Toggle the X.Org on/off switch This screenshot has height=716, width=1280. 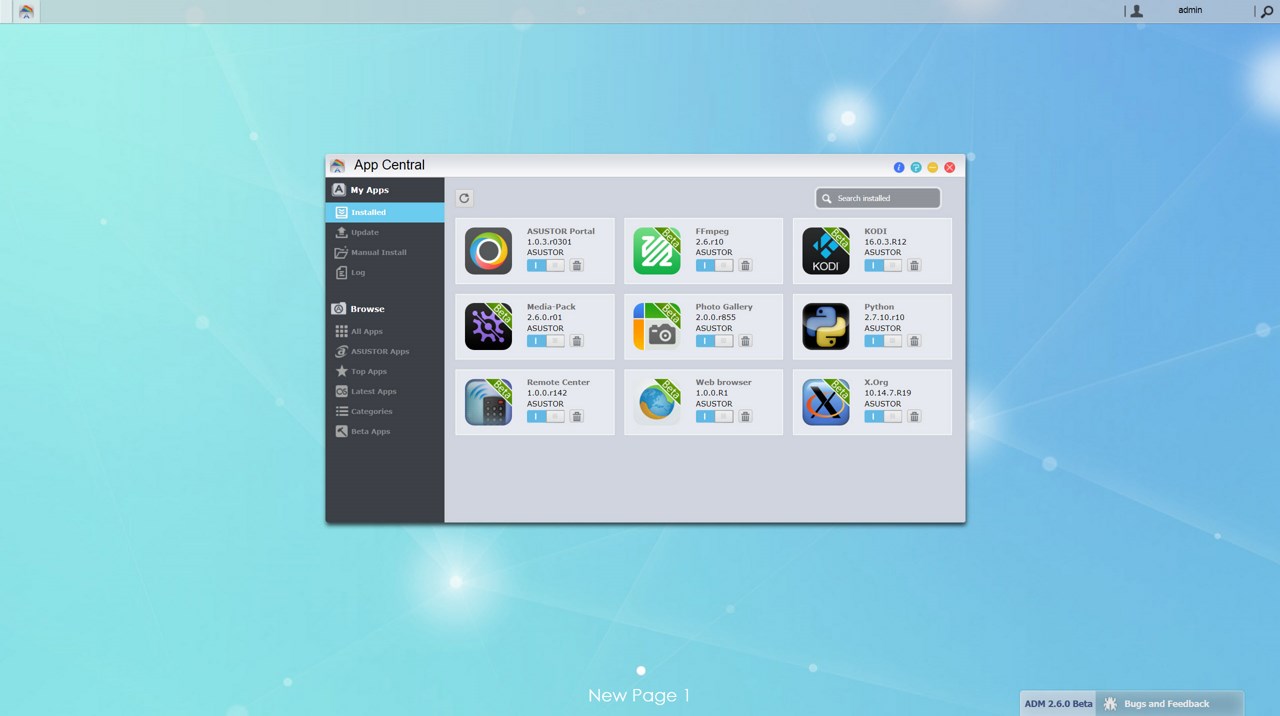[x=883, y=417]
